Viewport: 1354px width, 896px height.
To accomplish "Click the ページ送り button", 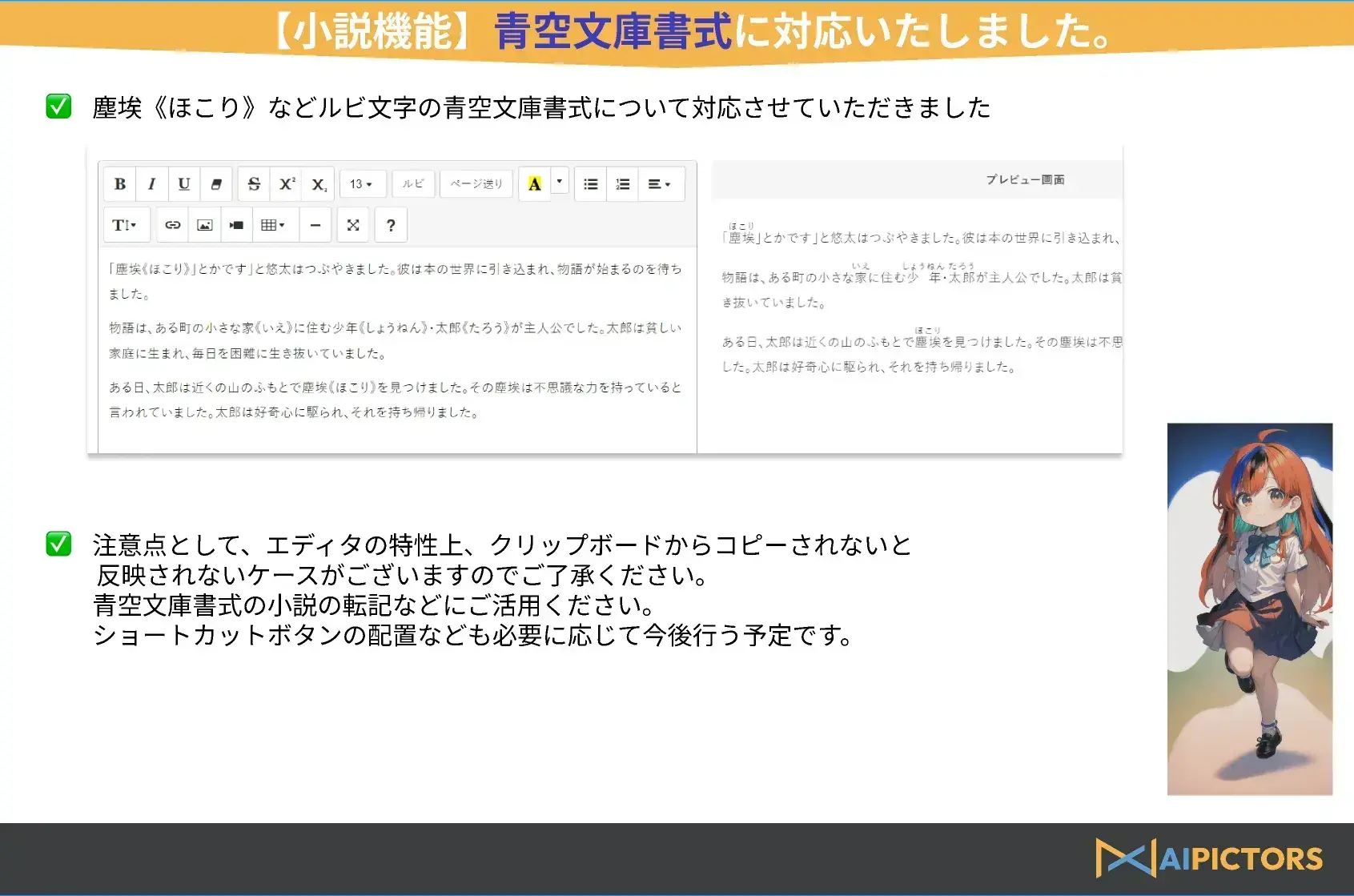I will [x=476, y=183].
